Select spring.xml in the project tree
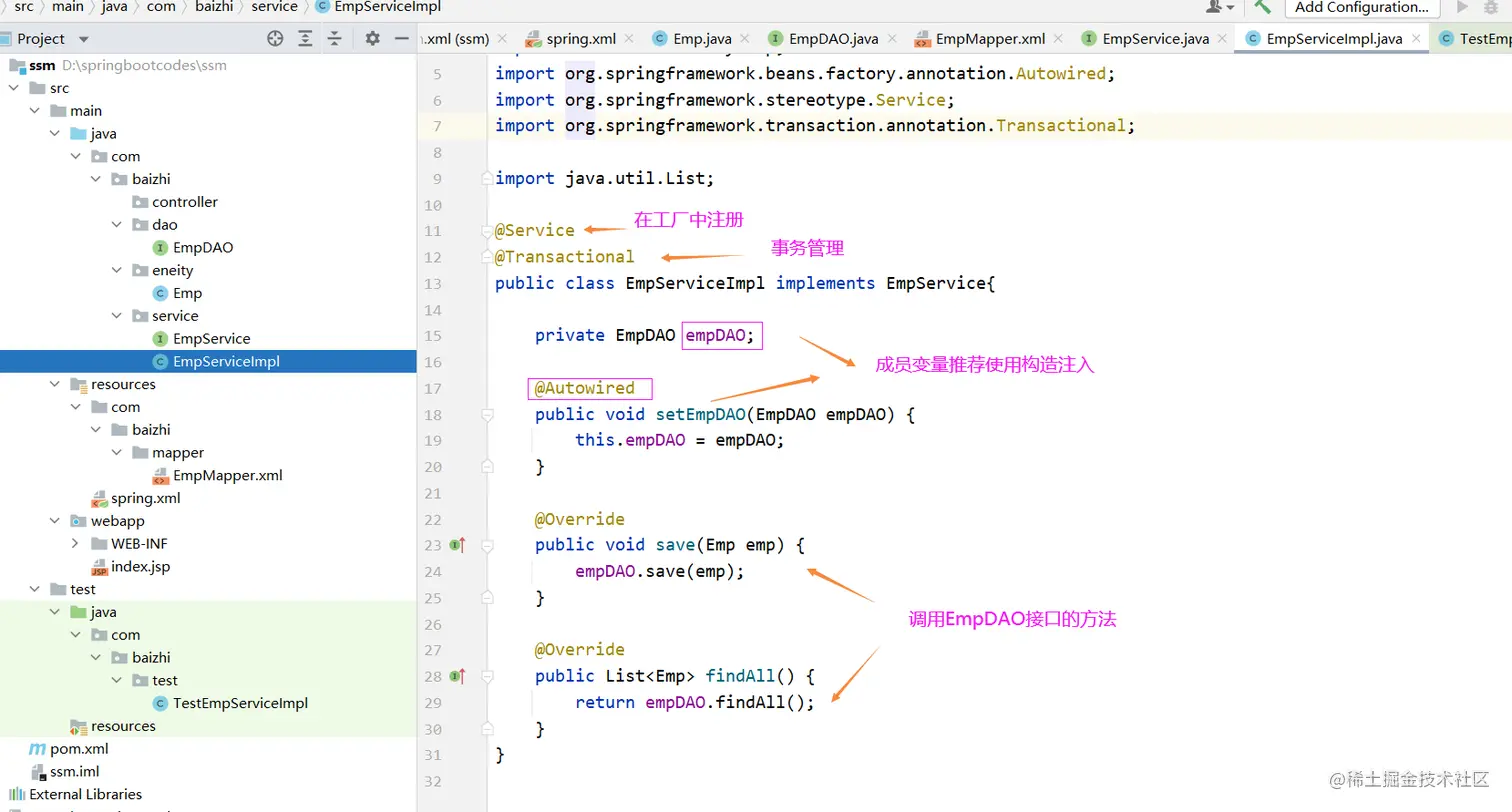The width and height of the screenshot is (1512, 812). coord(145,498)
